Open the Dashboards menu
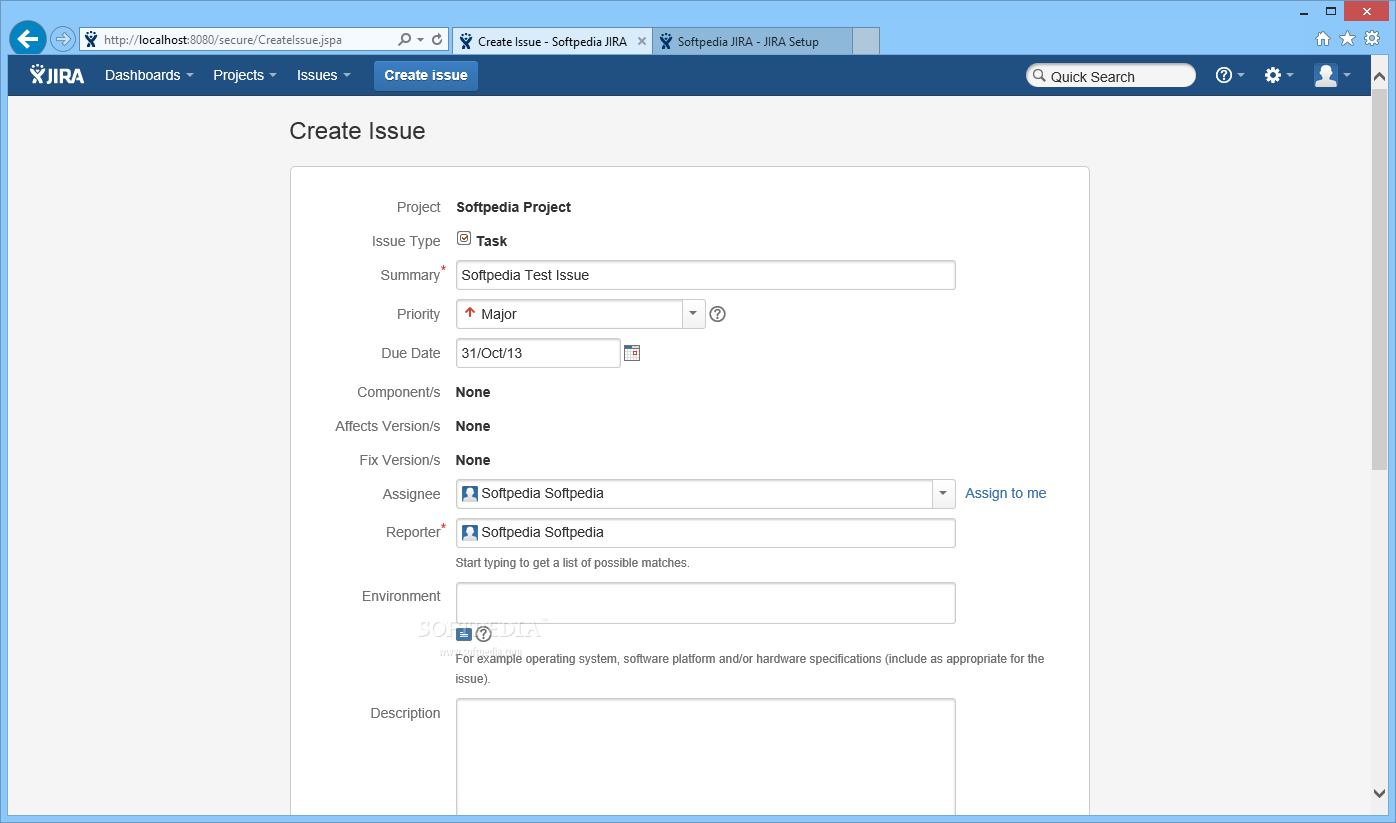Image resolution: width=1396 pixels, height=823 pixels. pyautogui.click(x=149, y=75)
